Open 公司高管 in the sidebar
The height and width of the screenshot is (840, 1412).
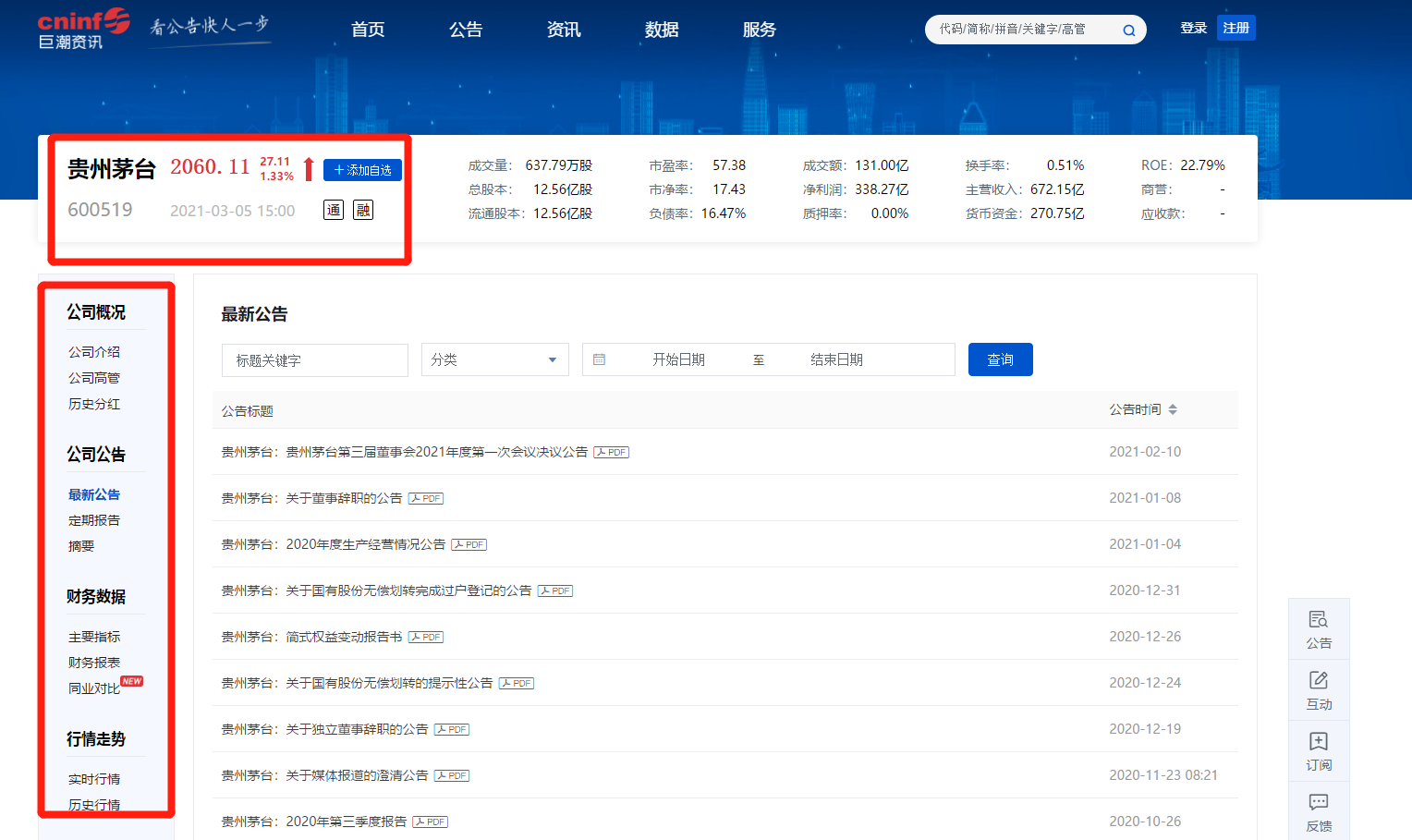click(x=94, y=378)
